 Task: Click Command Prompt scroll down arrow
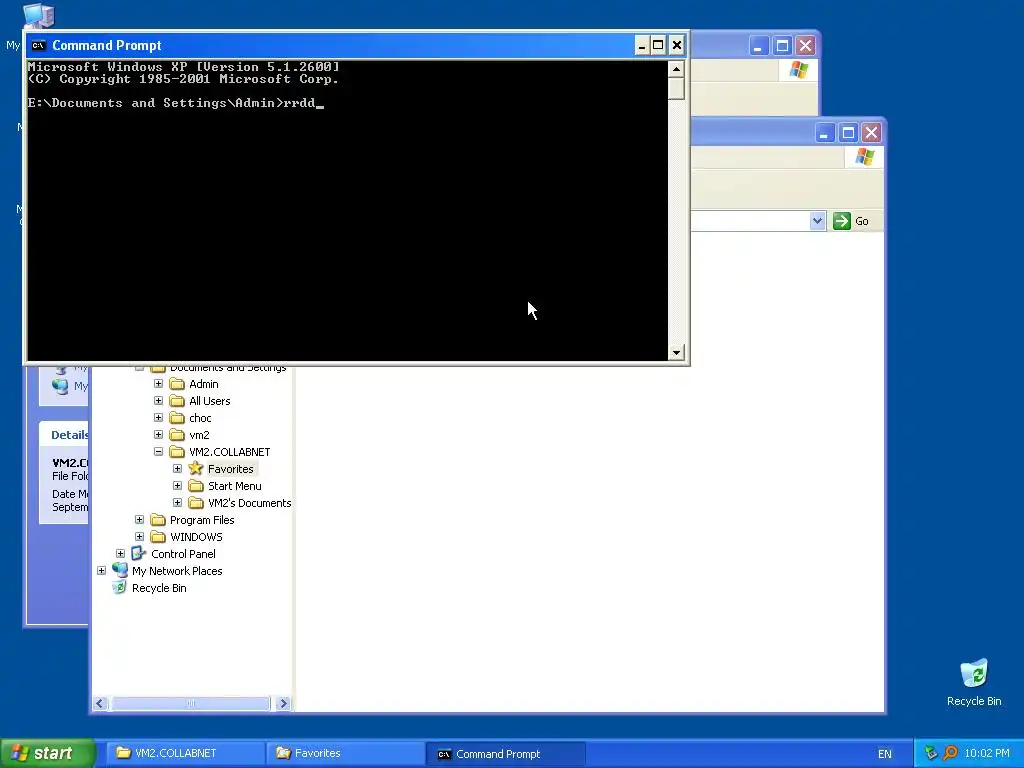coord(676,352)
